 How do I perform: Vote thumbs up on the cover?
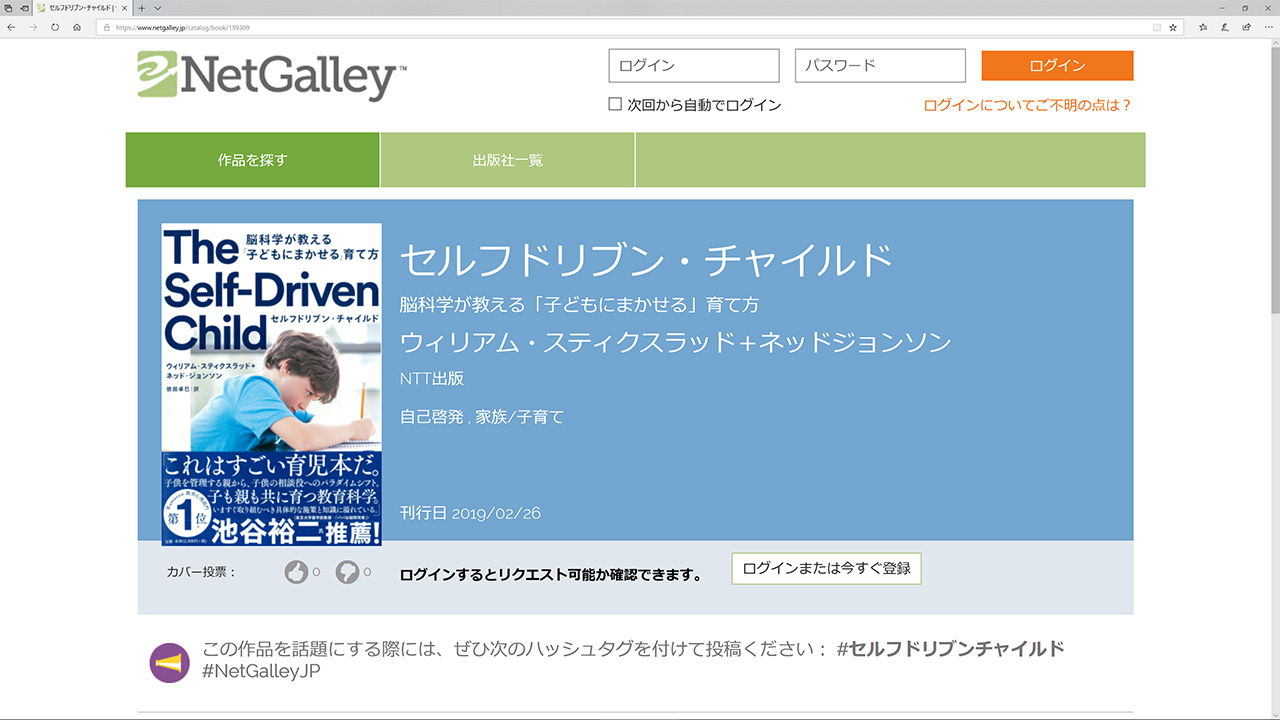tap(296, 572)
